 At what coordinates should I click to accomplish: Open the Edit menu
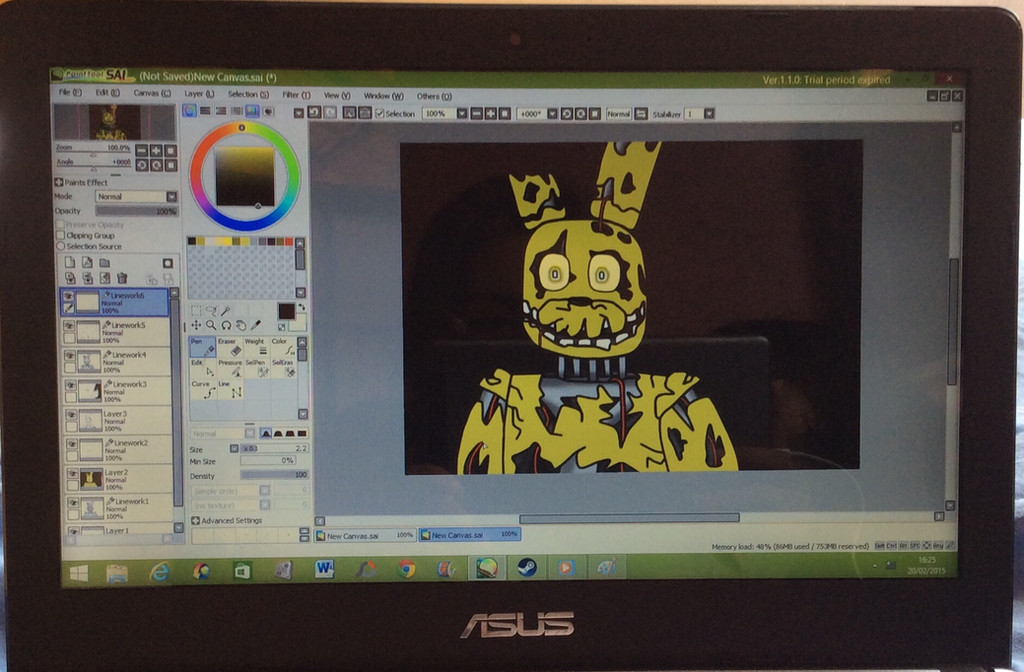tap(108, 93)
